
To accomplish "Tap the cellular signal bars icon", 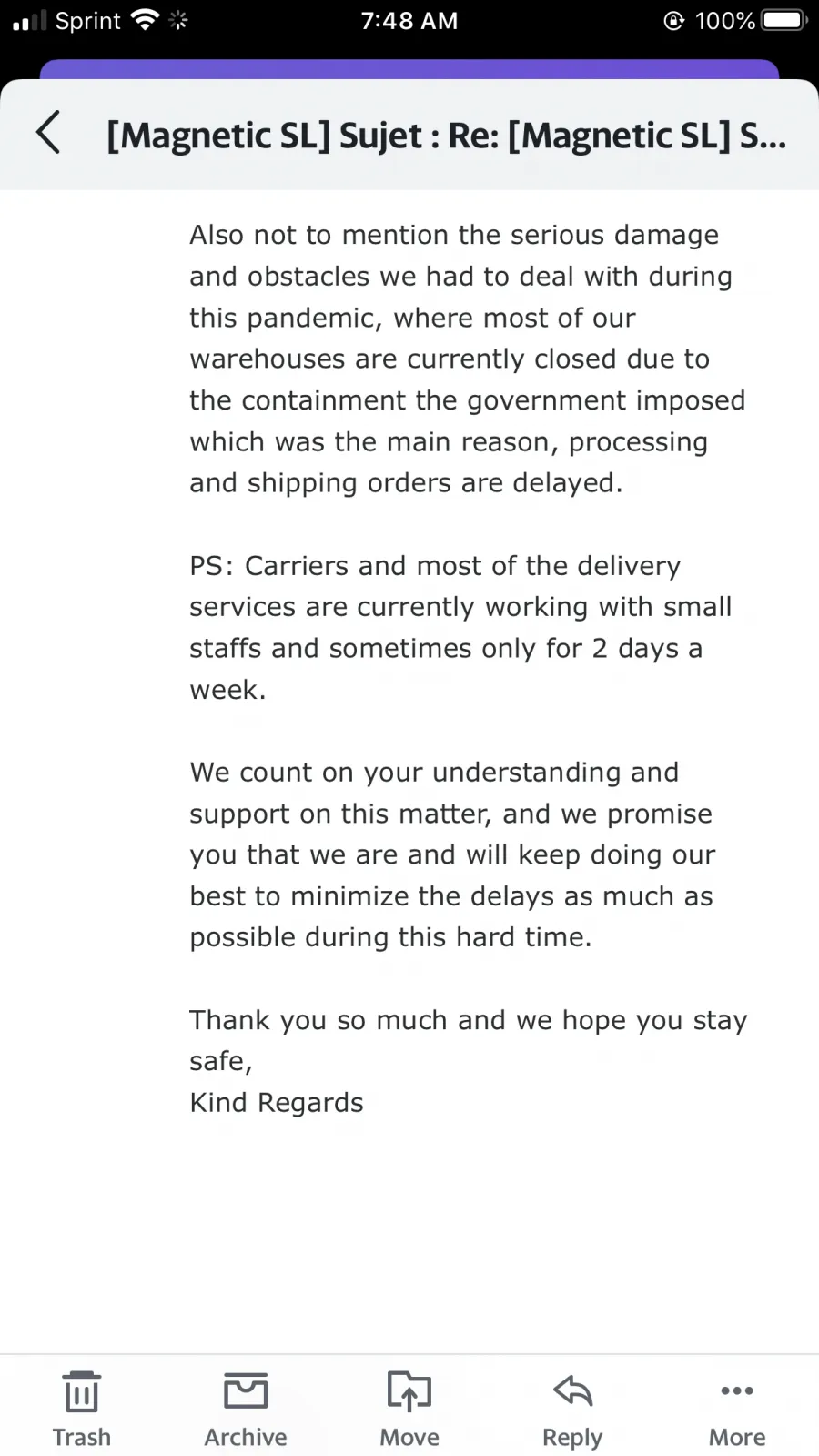I will [x=29, y=20].
